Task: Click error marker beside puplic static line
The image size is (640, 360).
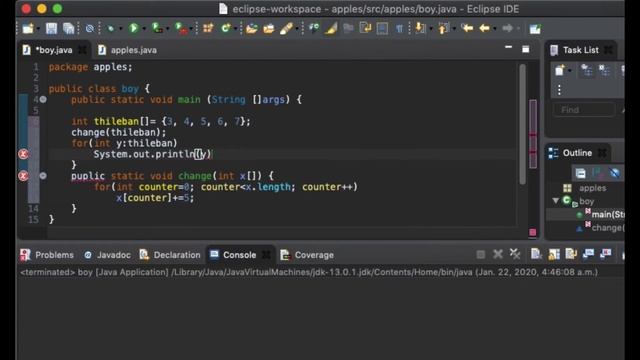Action: pyautogui.click(x=23, y=176)
